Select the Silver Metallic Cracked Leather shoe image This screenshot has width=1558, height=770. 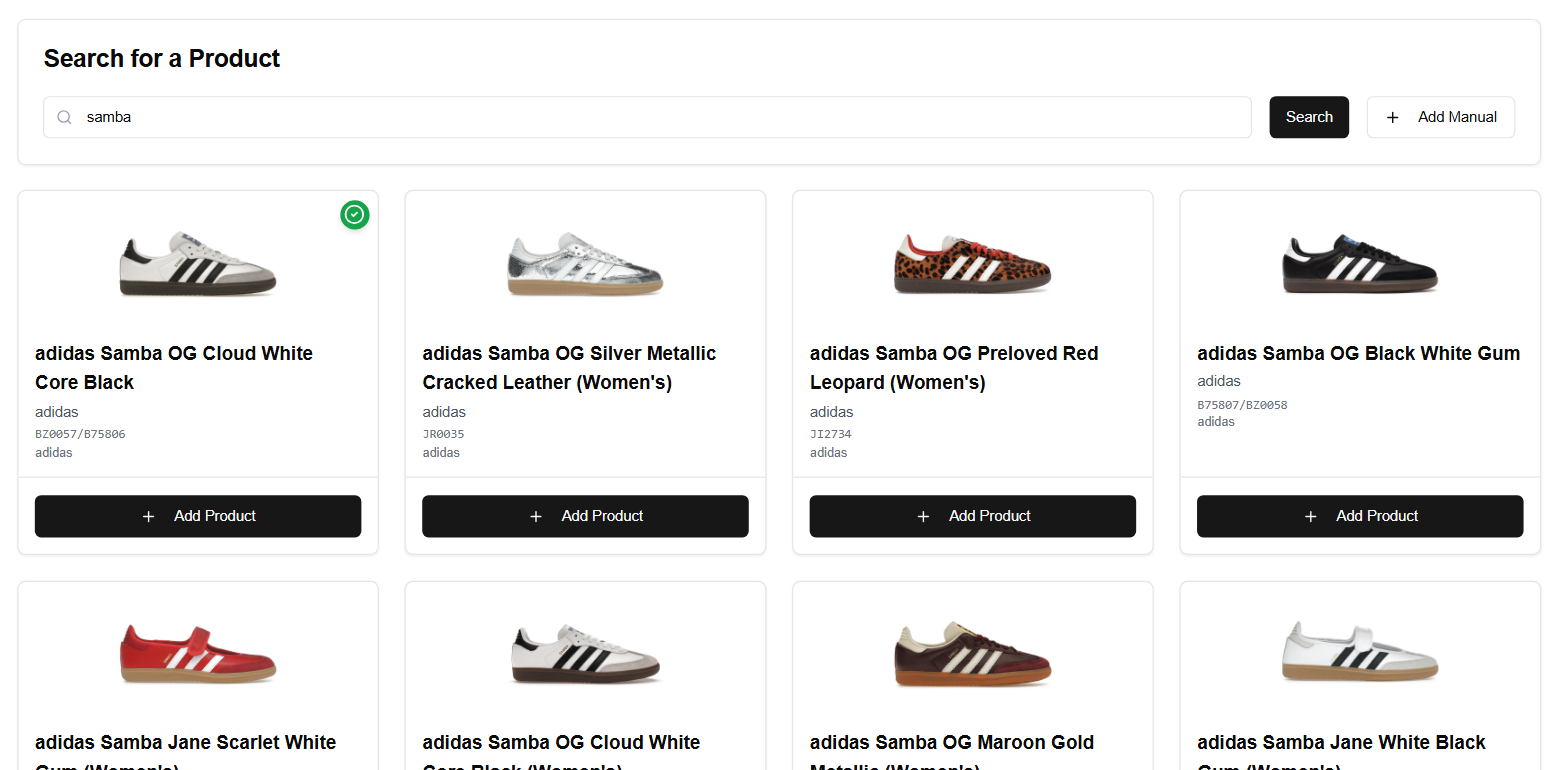pyautogui.click(x=585, y=264)
